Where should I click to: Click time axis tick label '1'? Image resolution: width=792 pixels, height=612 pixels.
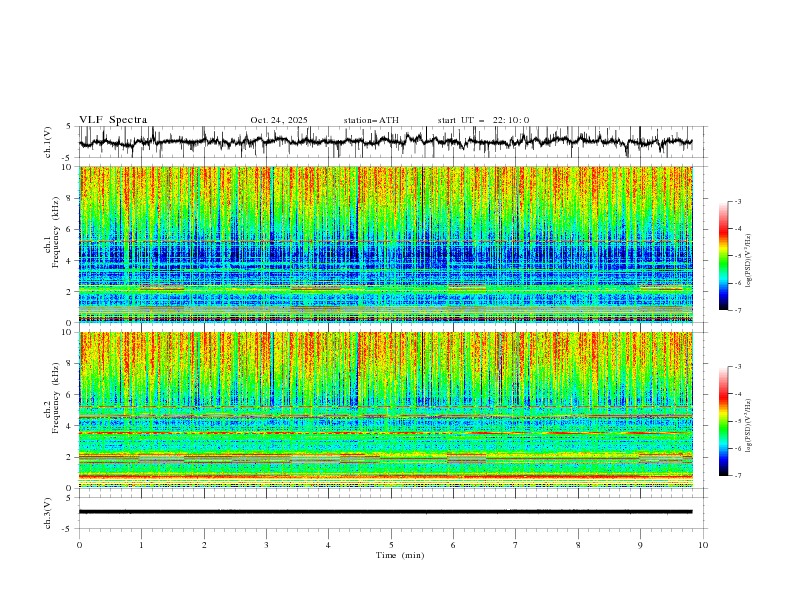pos(141,545)
